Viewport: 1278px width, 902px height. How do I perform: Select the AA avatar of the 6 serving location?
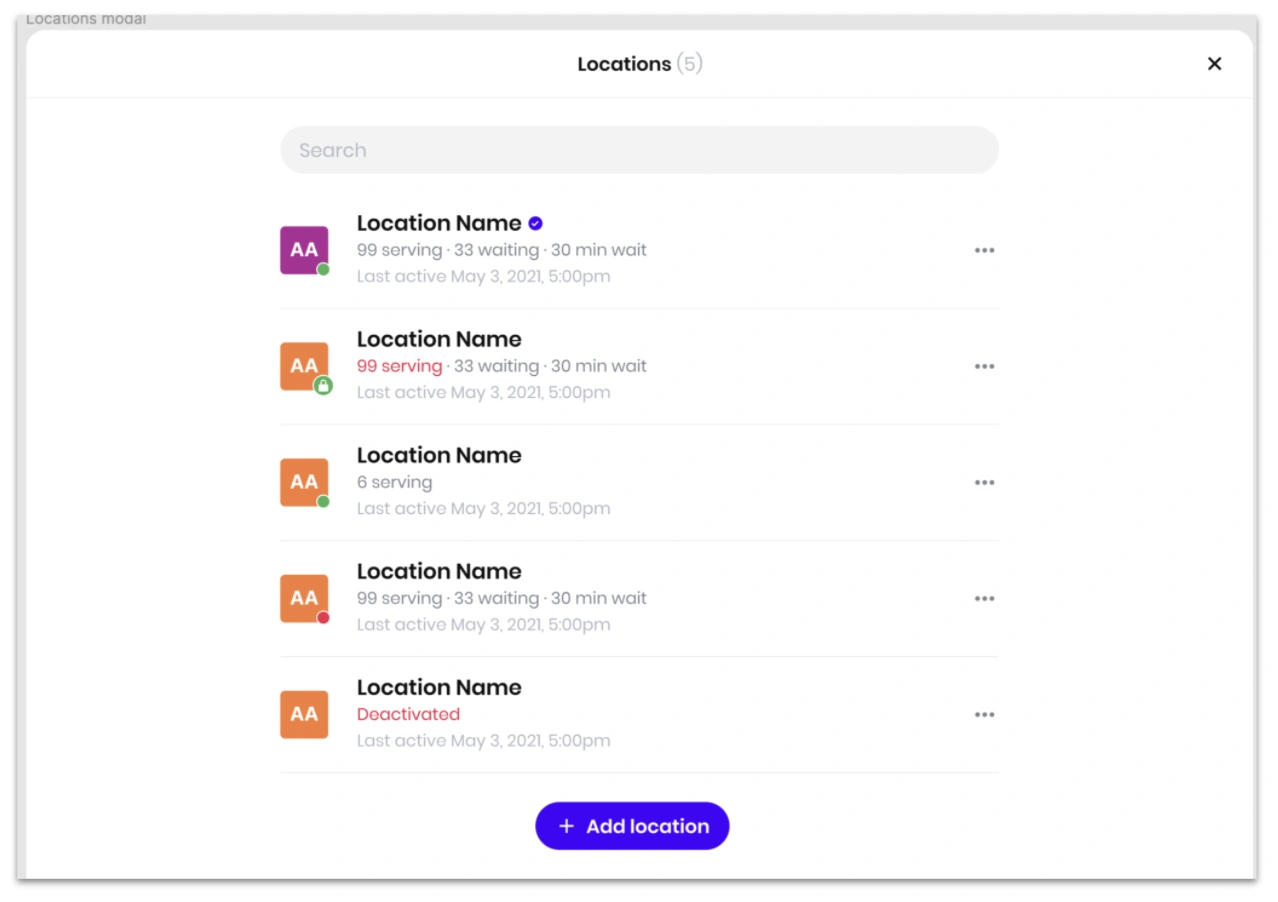coord(304,482)
